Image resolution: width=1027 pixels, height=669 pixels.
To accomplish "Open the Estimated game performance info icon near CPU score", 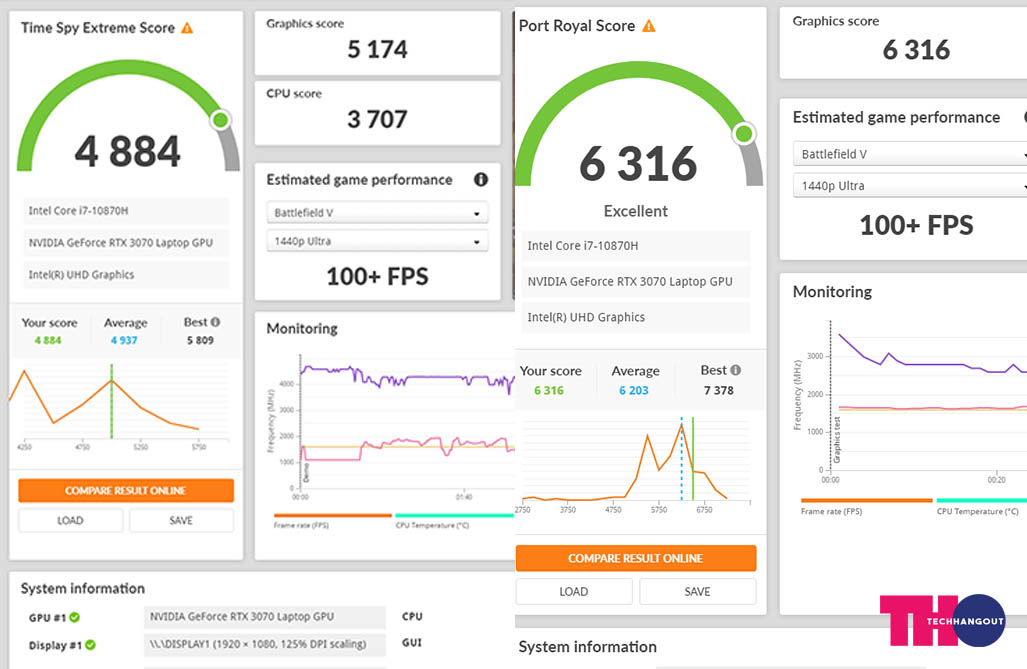I will coord(481,179).
